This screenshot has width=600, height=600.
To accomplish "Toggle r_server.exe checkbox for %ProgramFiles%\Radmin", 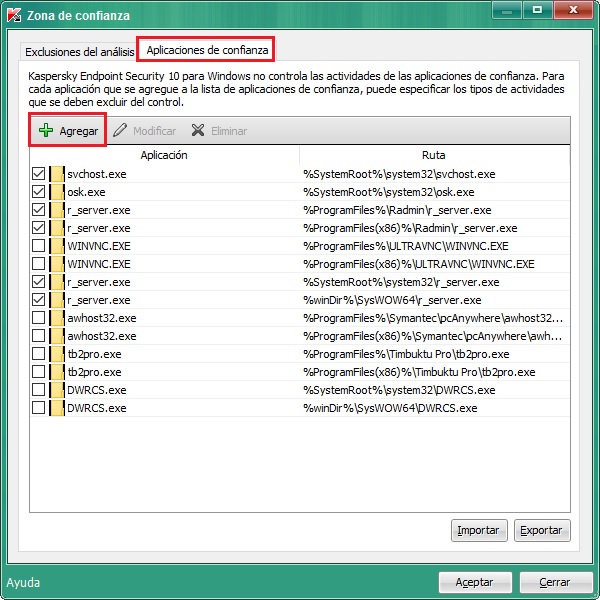I will click(39, 210).
